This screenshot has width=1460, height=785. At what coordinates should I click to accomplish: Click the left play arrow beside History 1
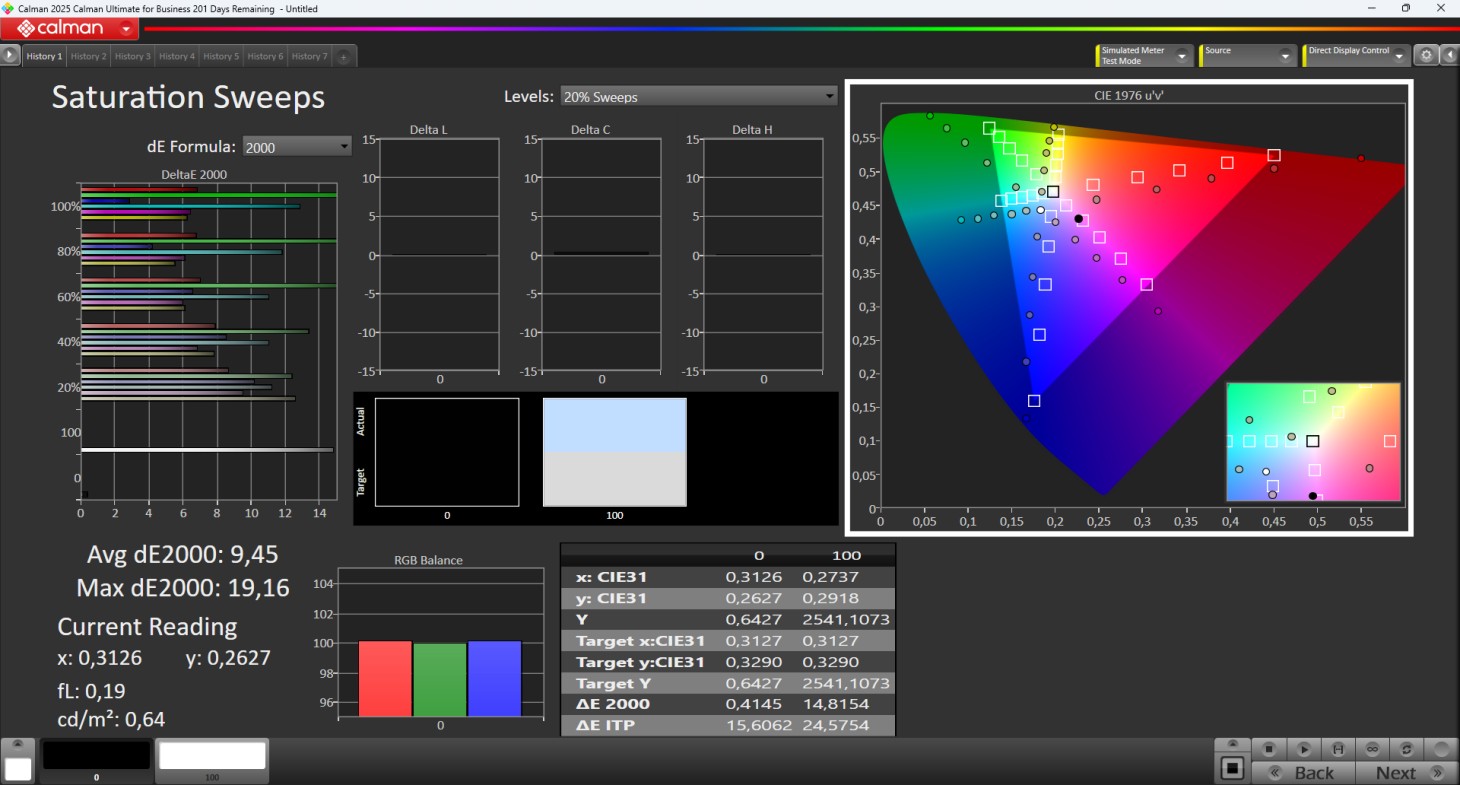[x=10, y=56]
